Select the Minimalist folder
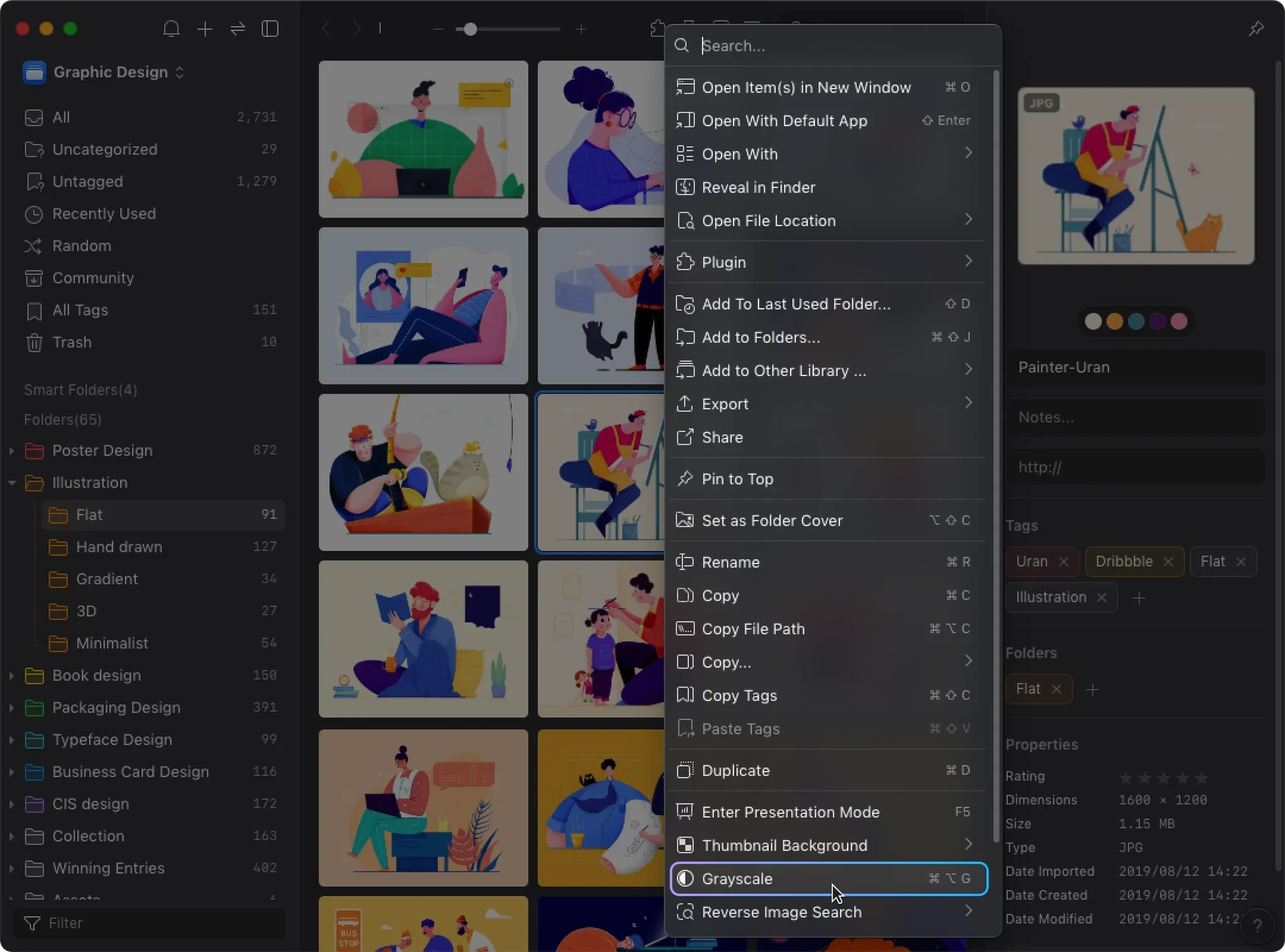 163,643
